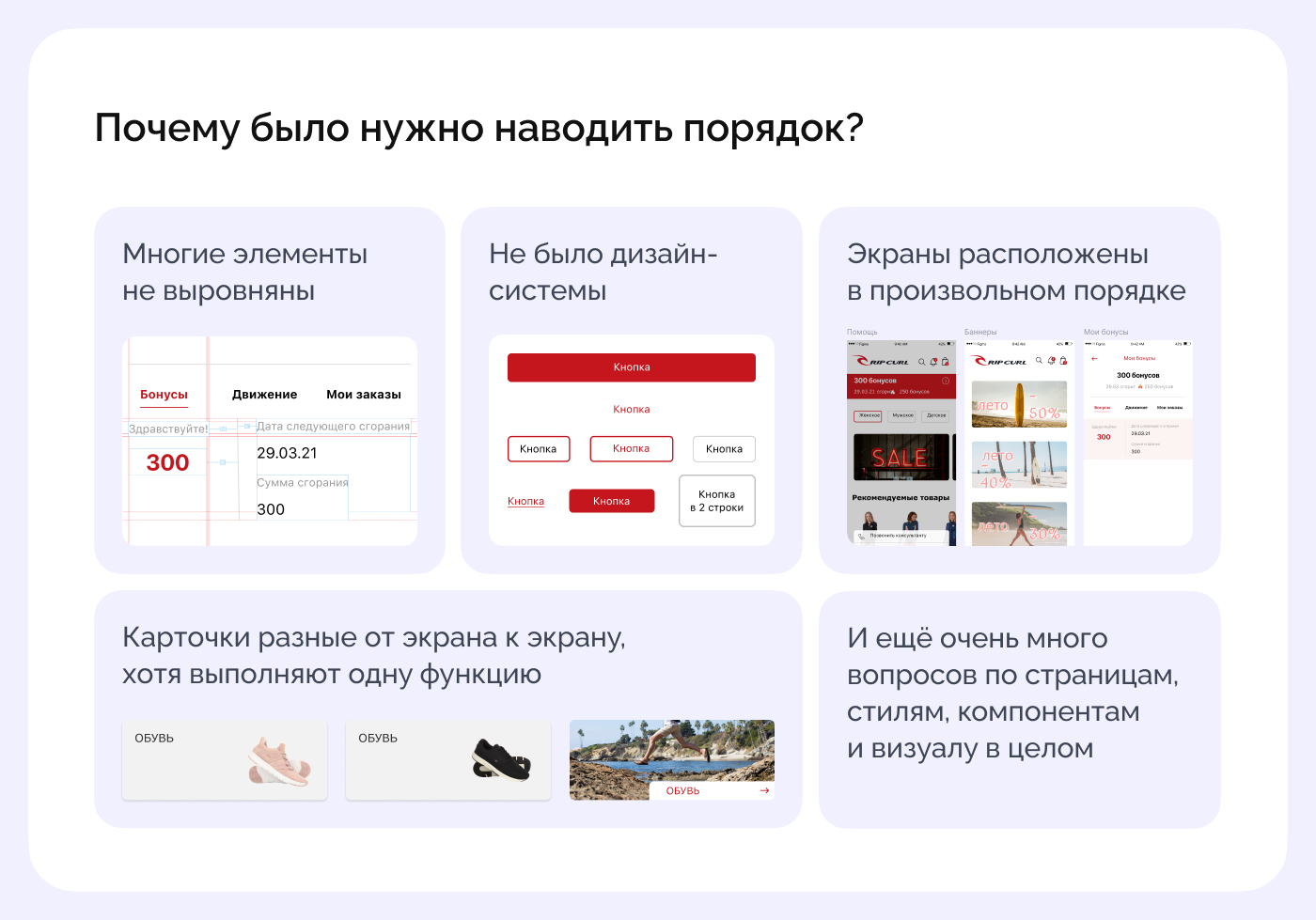
Task: Click the red-outlined Кнопка with black text
Action: pyautogui.click(x=539, y=449)
